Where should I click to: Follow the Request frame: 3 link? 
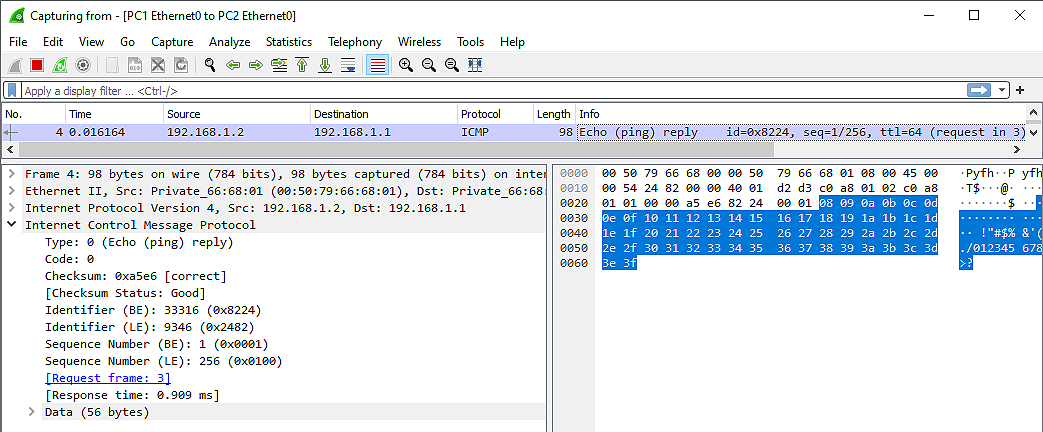[108, 378]
